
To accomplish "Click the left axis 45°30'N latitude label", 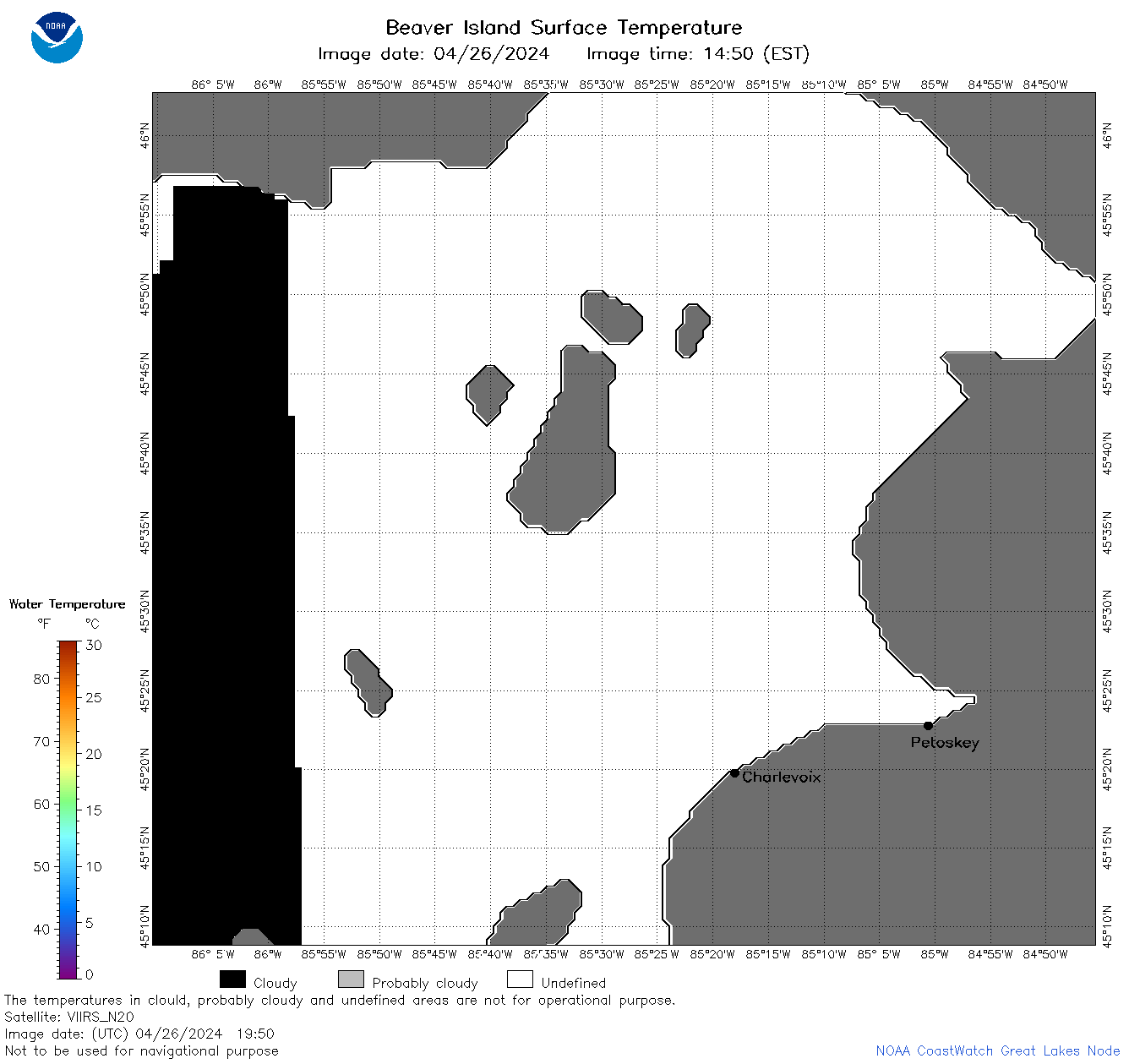I will [145, 611].
